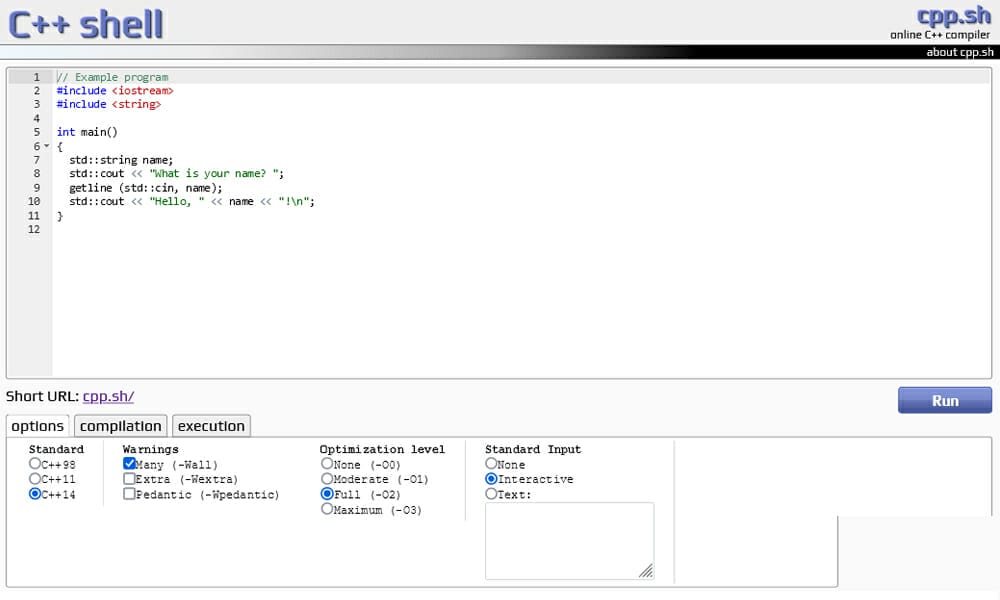The height and width of the screenshot is (600, 1000).
Task: Click the cpp.sh logo at top right
Action: 953,15
